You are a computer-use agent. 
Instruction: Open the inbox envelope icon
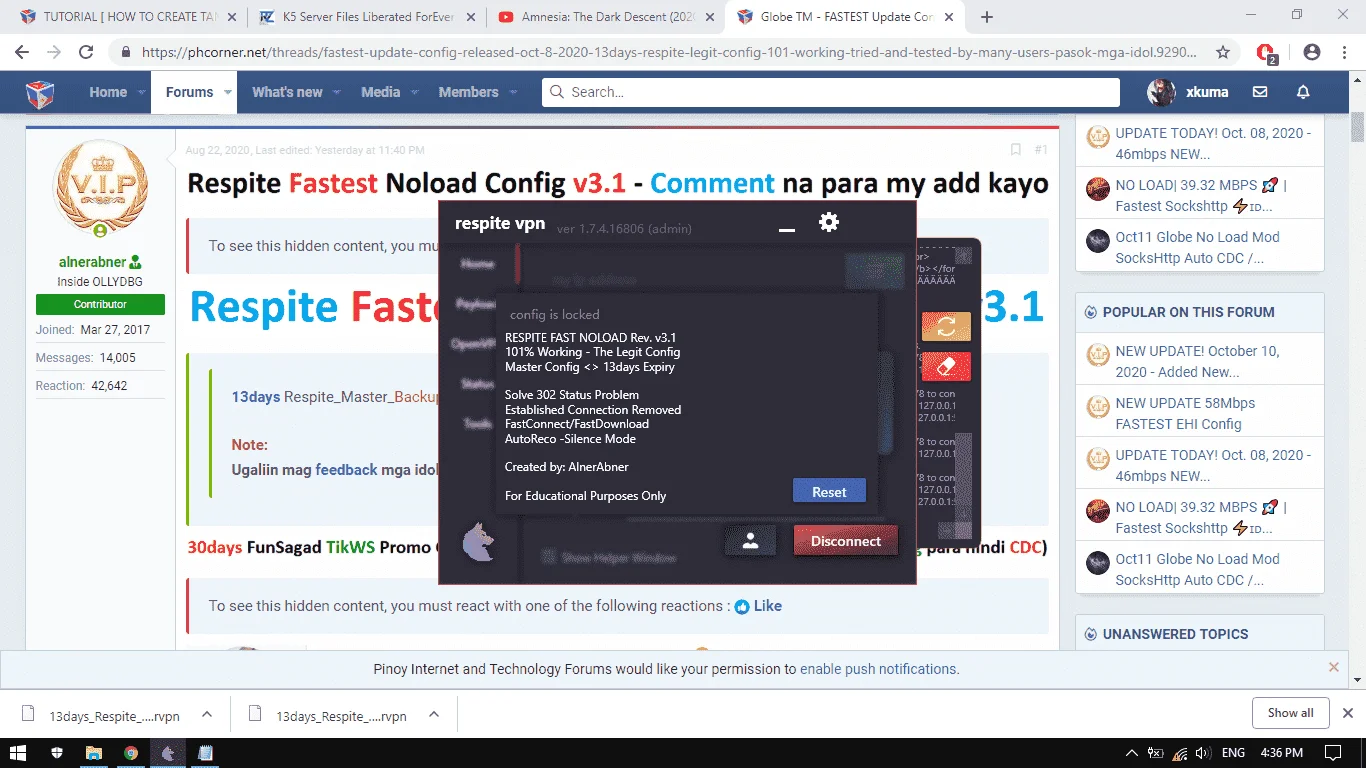tap(1260, 92)
